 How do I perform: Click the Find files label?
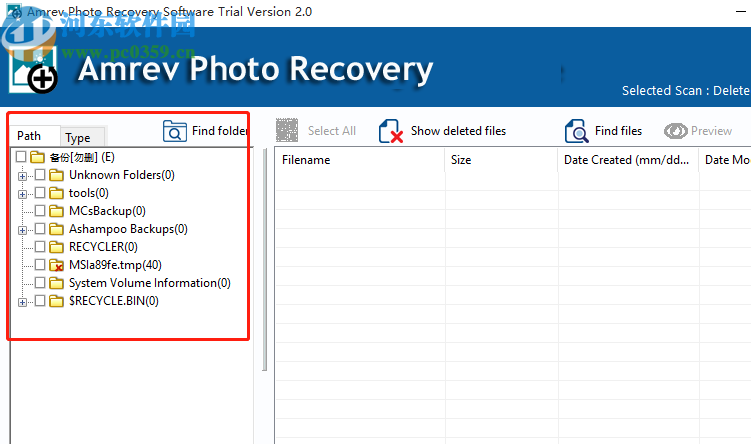(618, 131)
